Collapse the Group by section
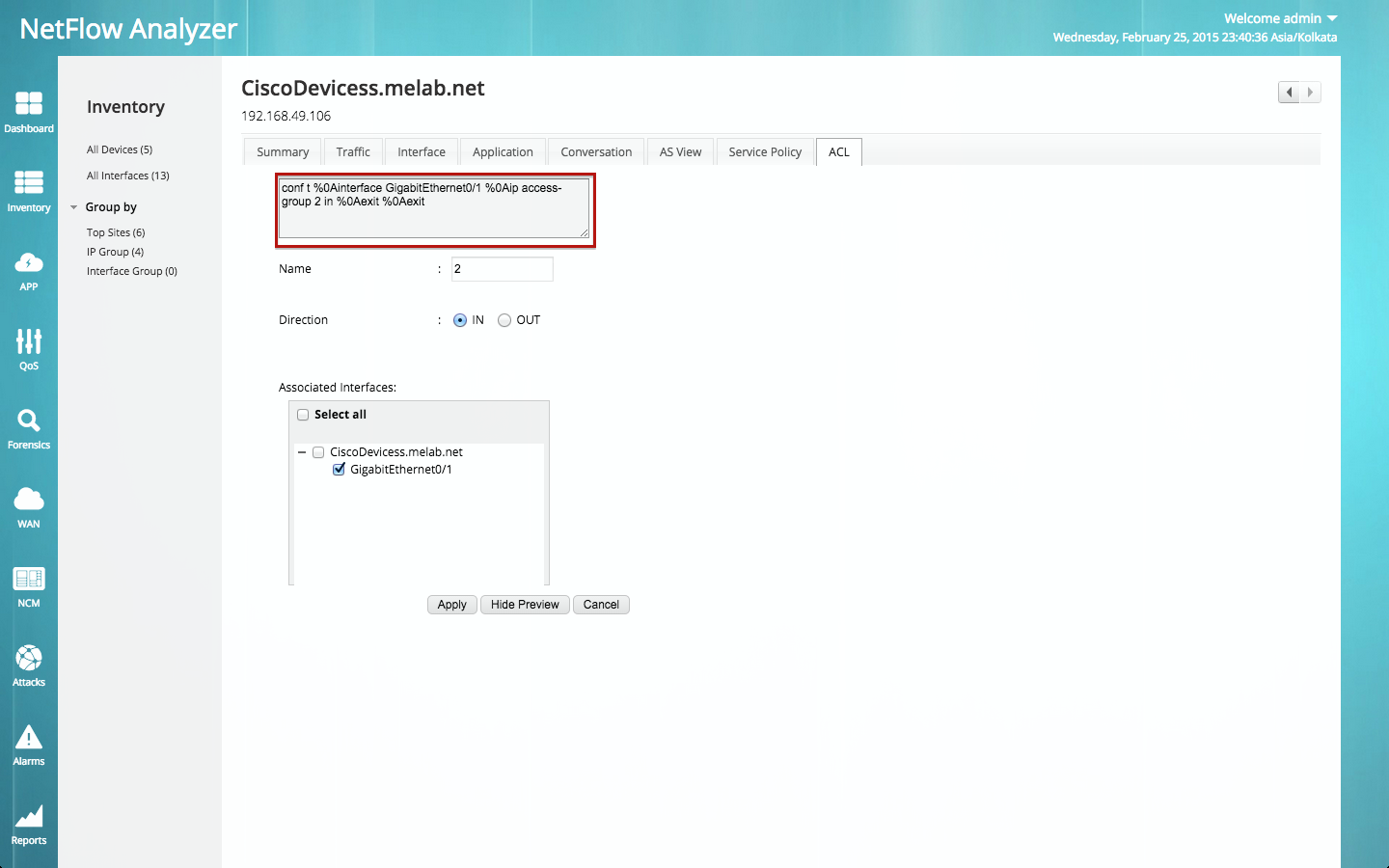Screen dimensions: 1389x868 pos(73,207)
